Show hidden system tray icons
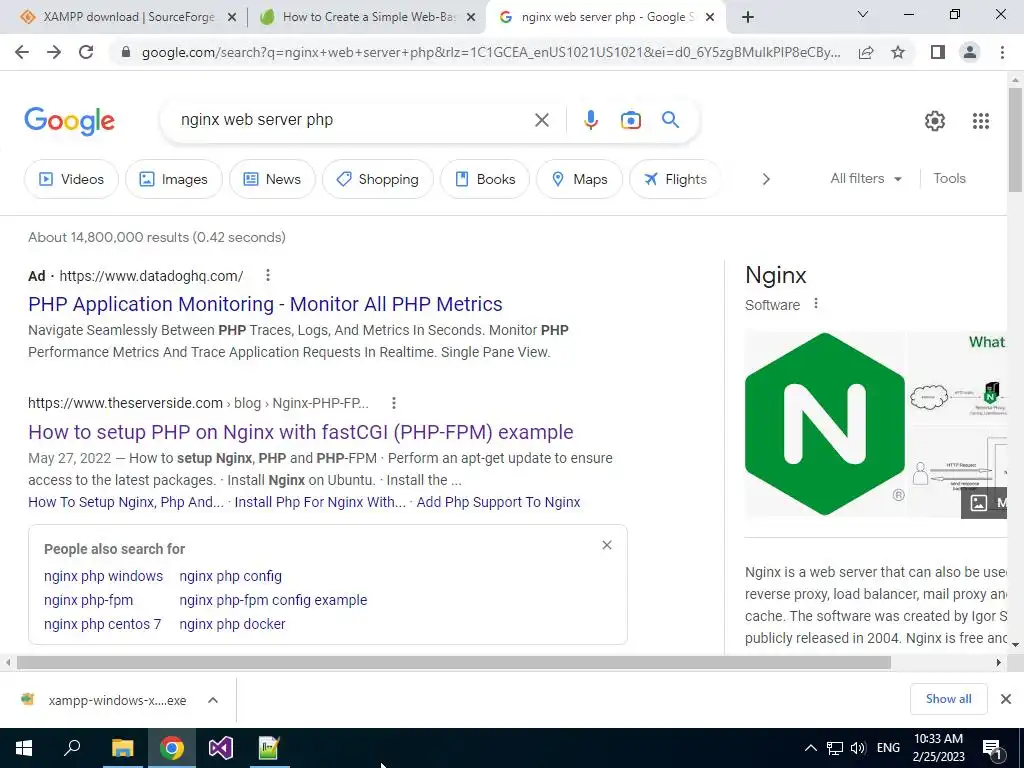Viewport: 1024px width, 768px height. [810, 748]
